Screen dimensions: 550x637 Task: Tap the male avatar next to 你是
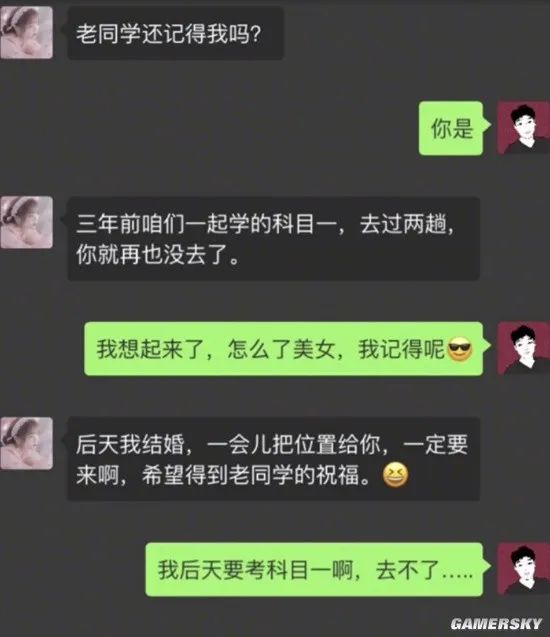click(x=524, y=128)
